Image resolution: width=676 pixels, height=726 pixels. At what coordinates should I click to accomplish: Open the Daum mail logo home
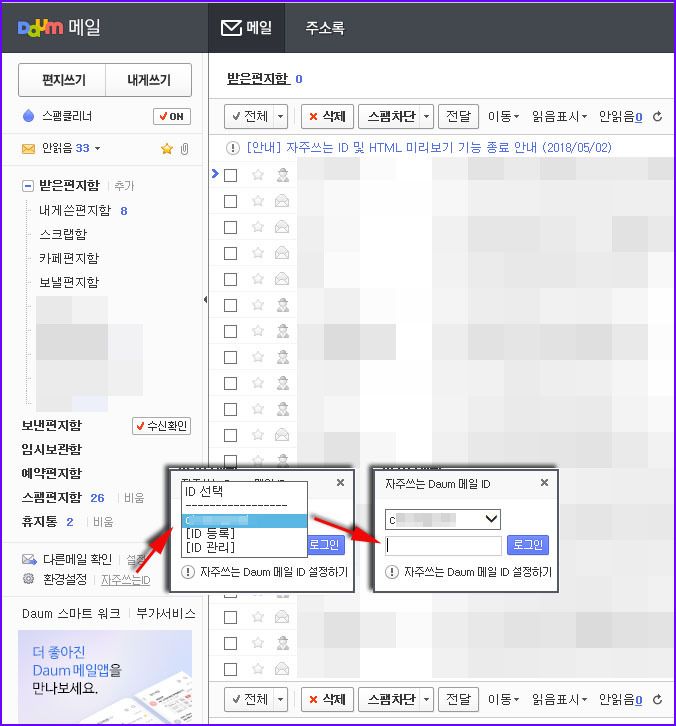click(x=59, y=27)
